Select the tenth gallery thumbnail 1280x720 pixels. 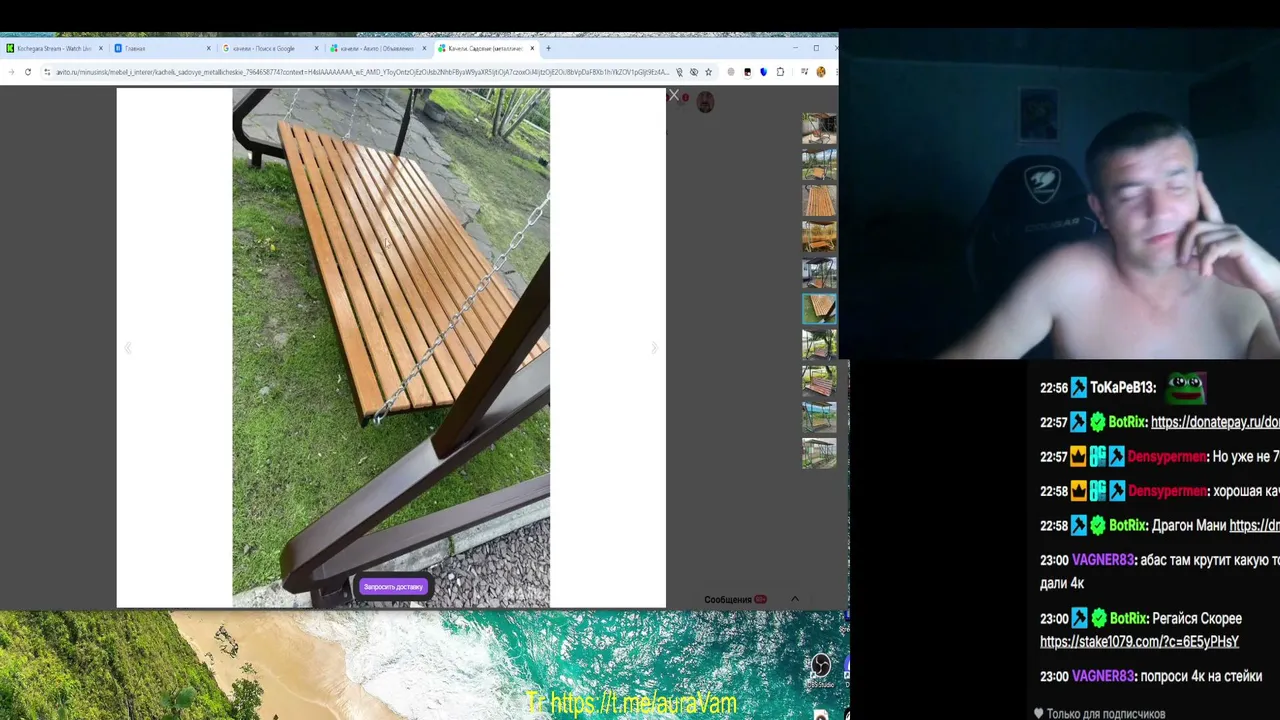click(819, 453)
